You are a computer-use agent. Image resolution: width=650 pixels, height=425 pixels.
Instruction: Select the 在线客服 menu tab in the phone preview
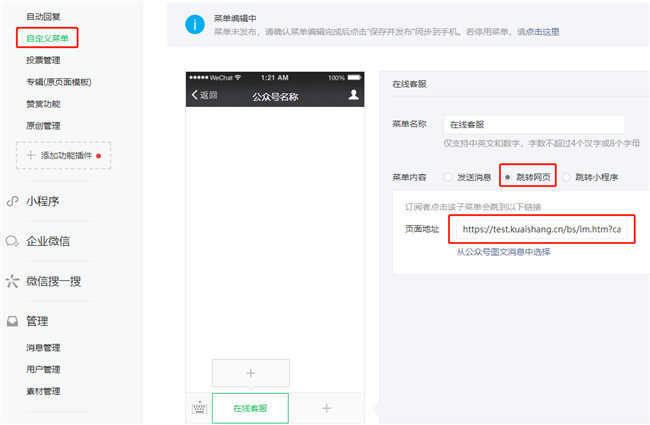(250, 408)
